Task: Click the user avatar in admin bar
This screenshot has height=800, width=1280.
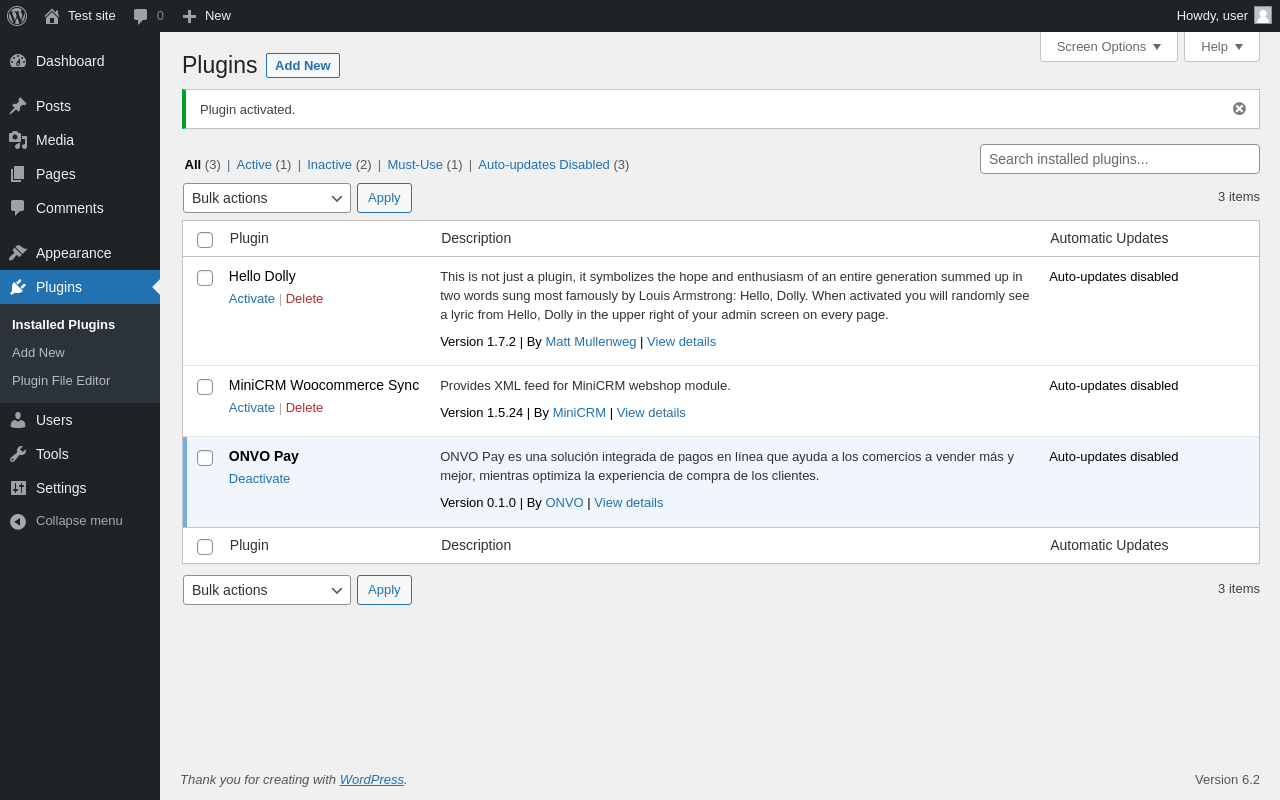Action: coord(1263,16)
